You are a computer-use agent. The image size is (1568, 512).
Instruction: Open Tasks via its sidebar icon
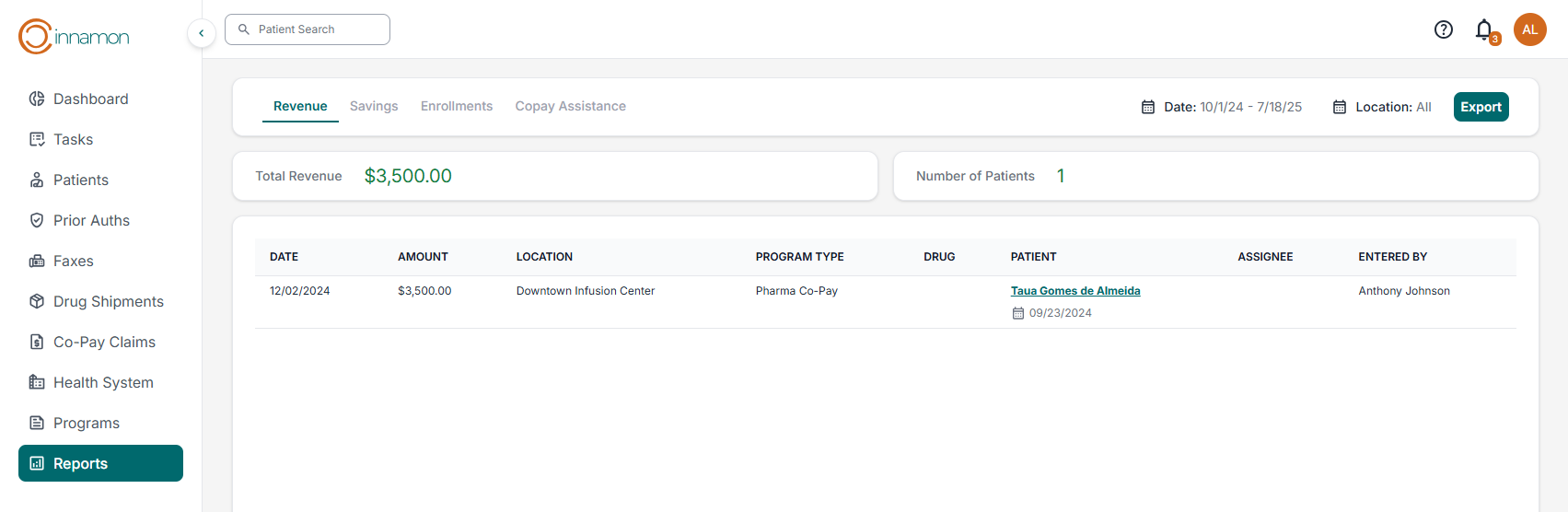point(37,139)
